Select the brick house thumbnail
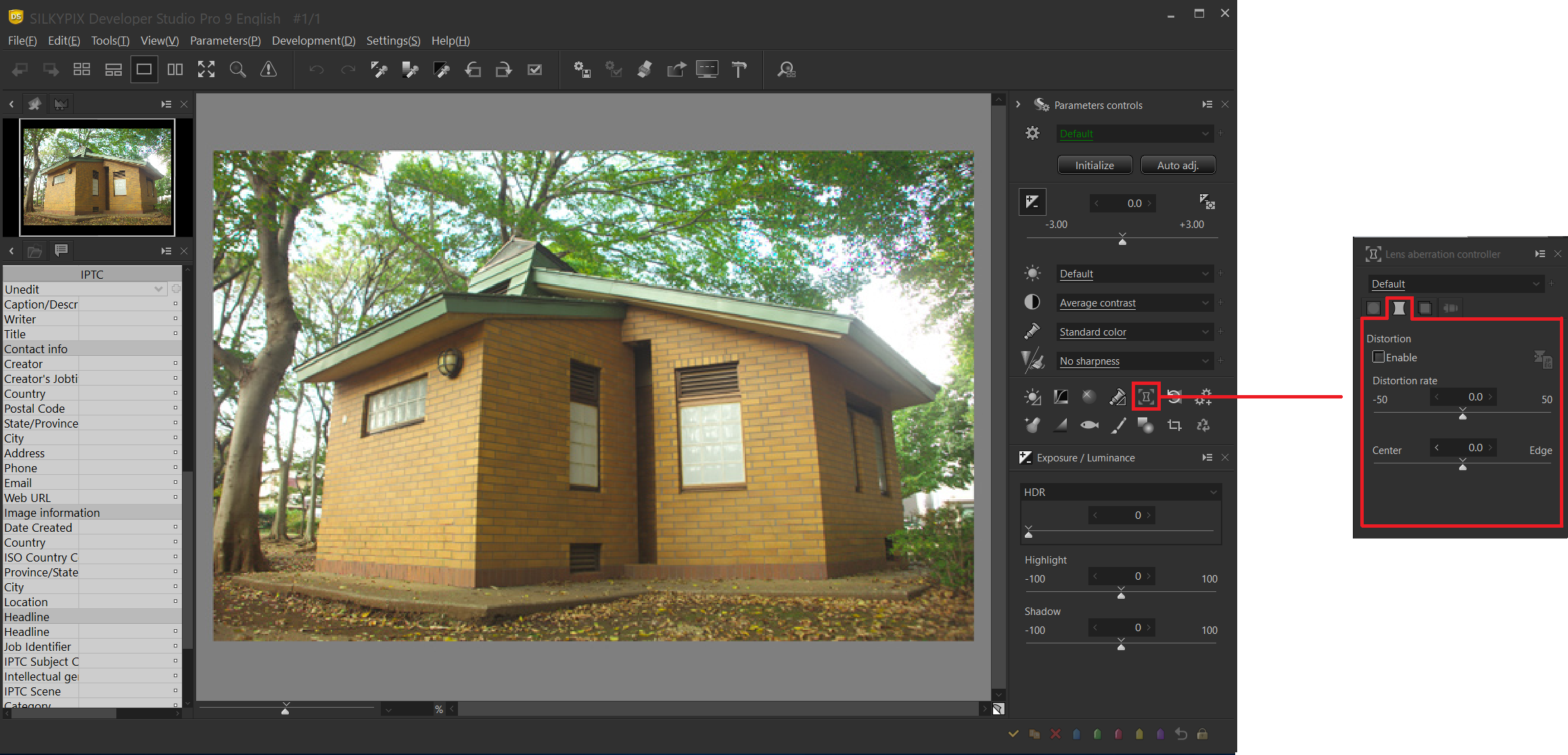Viewport: 1568px width, 755px height. (x=97, y=177)
